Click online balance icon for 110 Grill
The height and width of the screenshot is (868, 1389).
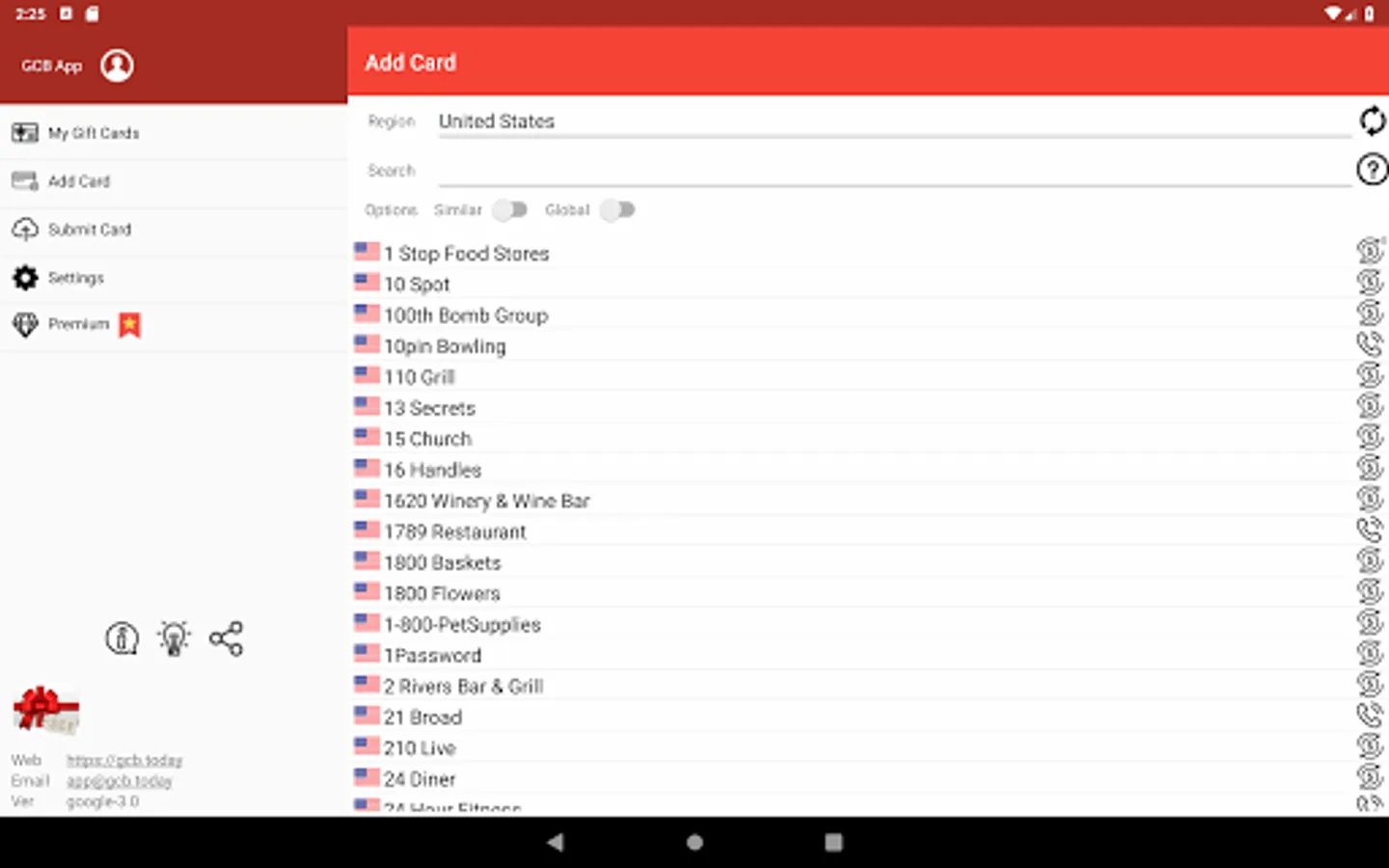[x=1370, y=374]
